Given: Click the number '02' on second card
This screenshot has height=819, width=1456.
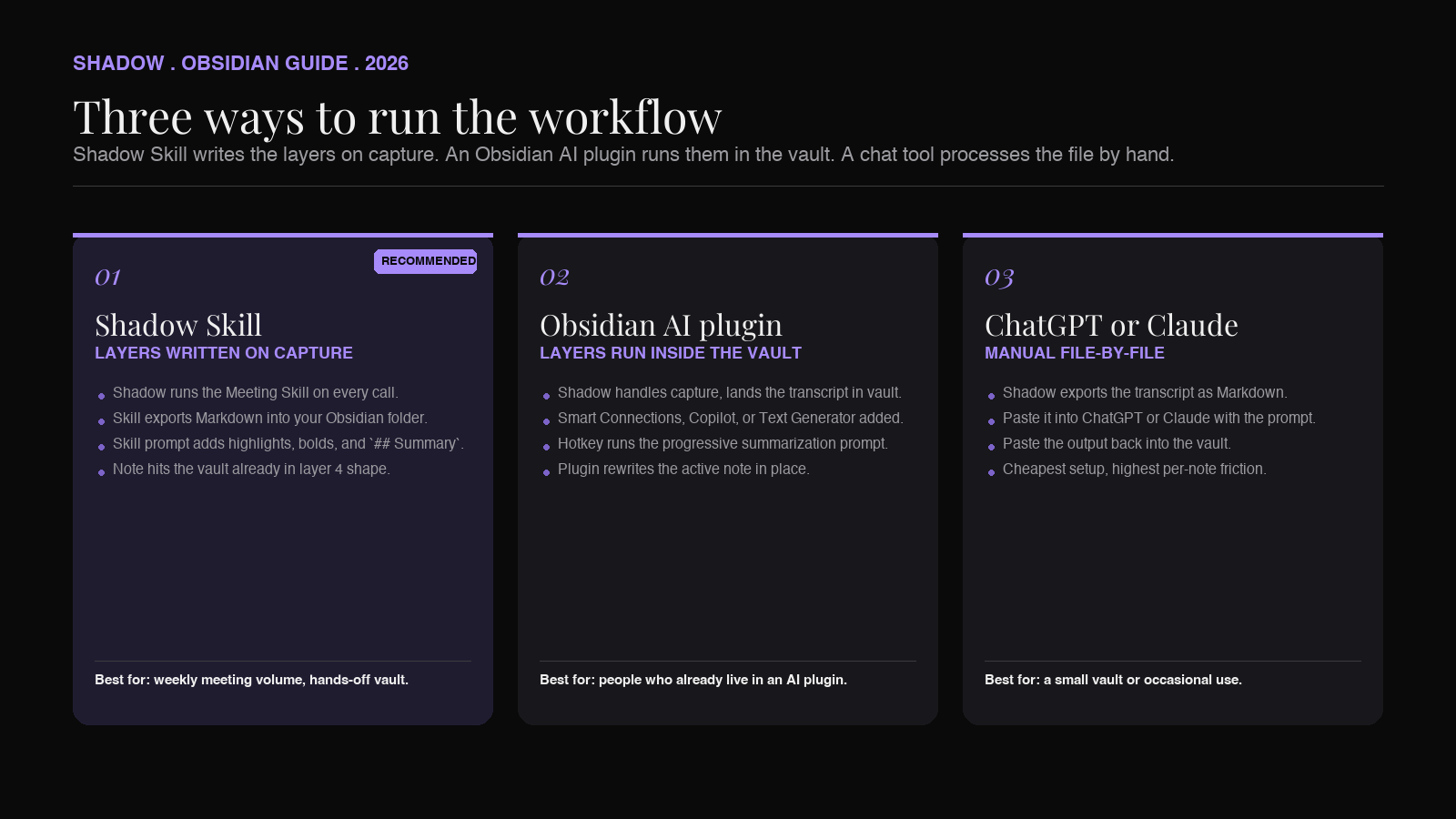Looking at the screenshot, I should (554, 277).
